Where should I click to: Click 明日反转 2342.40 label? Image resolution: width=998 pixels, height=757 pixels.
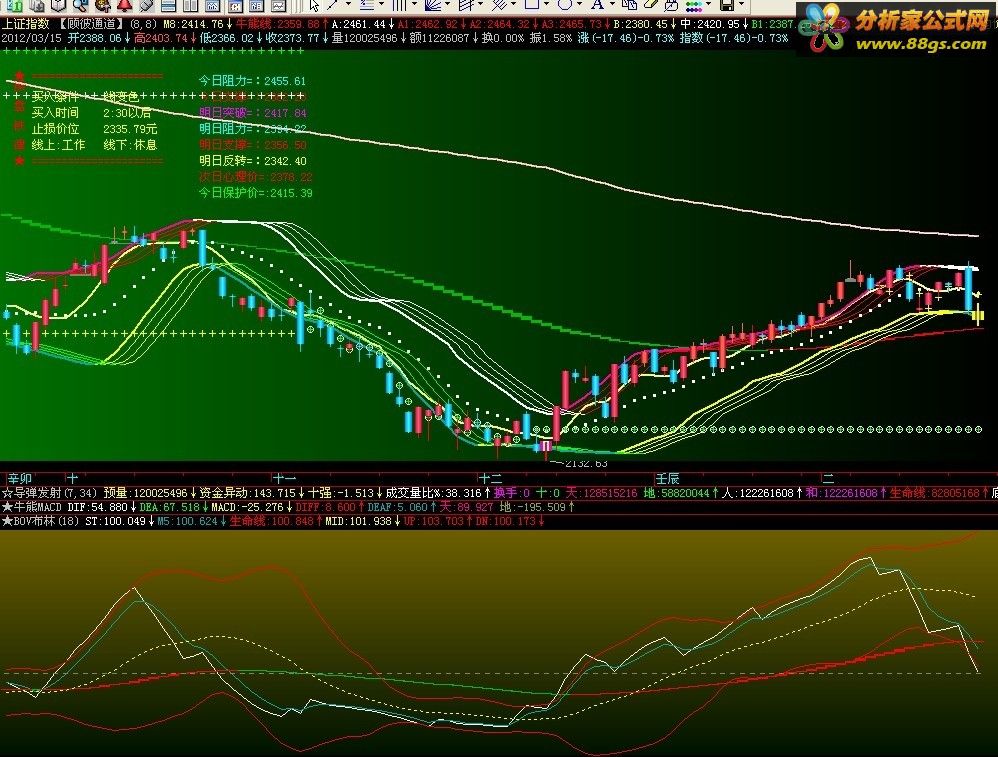(x=253, y=160)
